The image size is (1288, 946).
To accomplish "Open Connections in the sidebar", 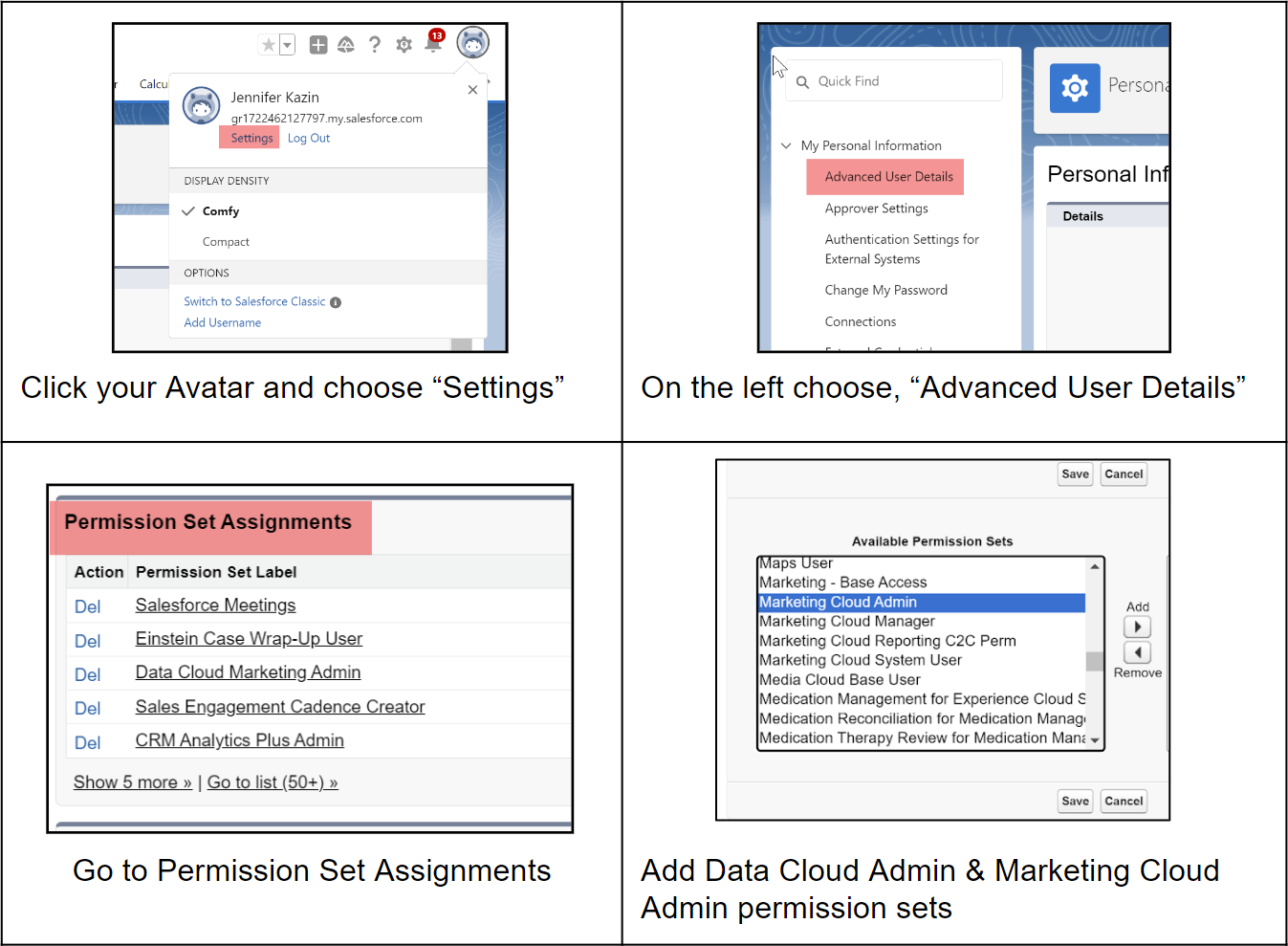I will point(861,321).
